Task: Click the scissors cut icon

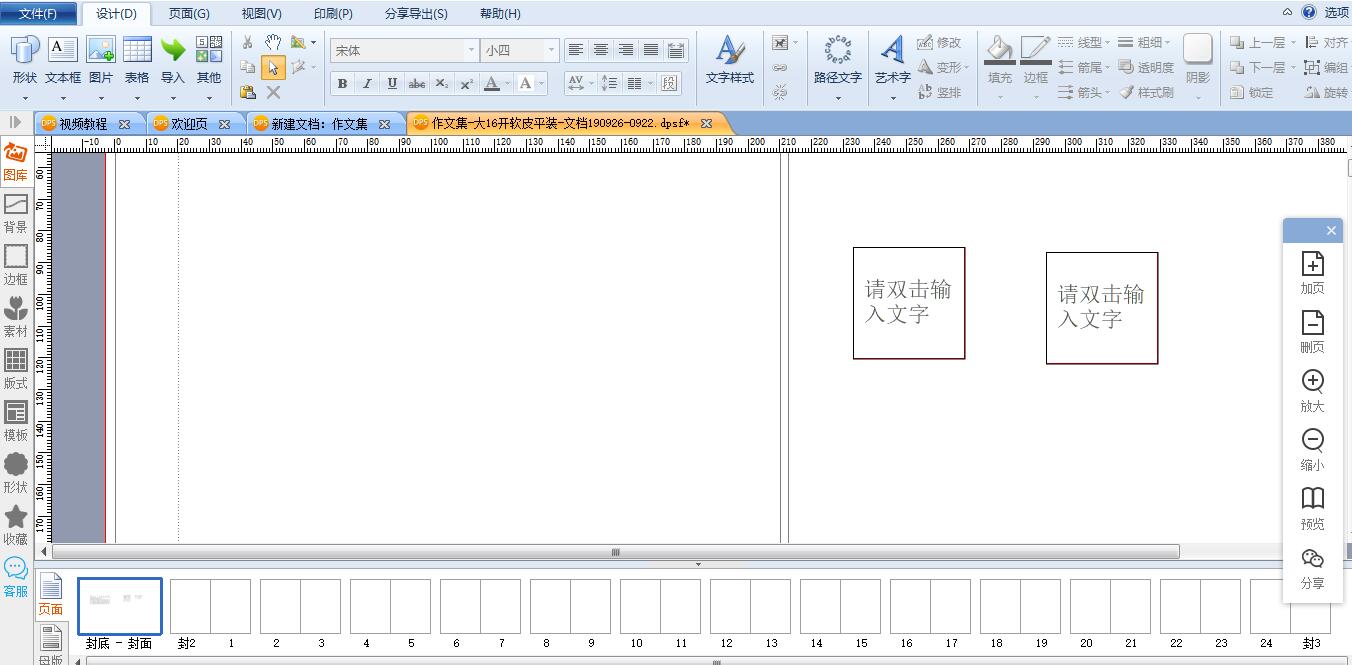Action: [x=247, y=42]
